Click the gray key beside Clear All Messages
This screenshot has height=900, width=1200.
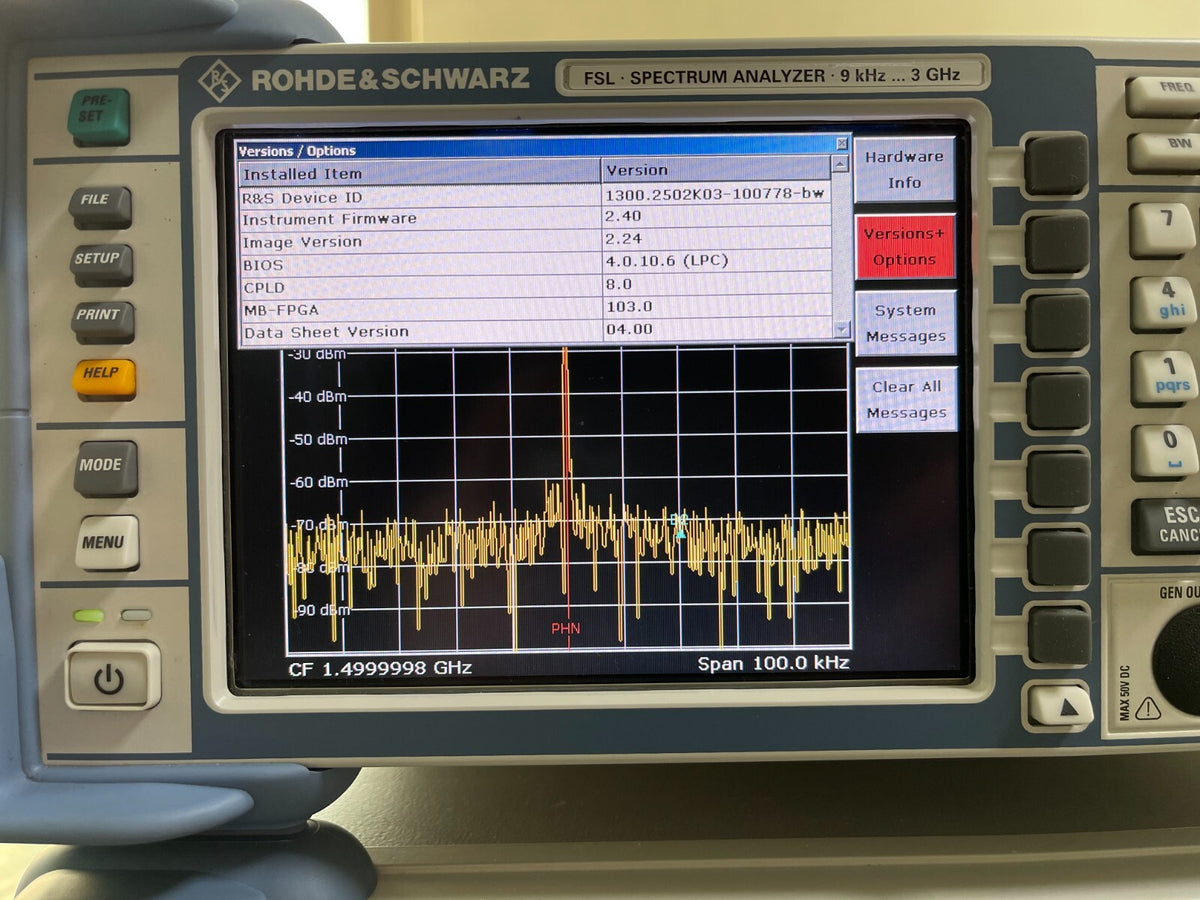click(1058, 401)
